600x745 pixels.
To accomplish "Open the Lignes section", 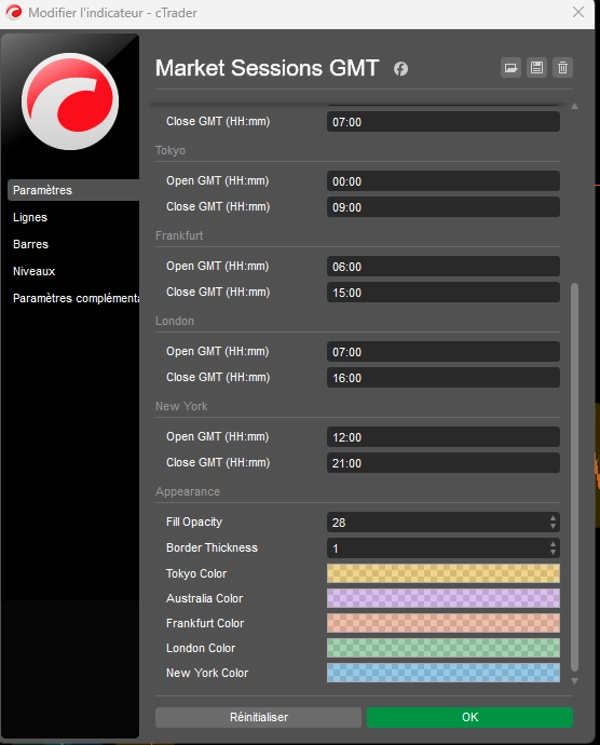I will tap(30, 217).
